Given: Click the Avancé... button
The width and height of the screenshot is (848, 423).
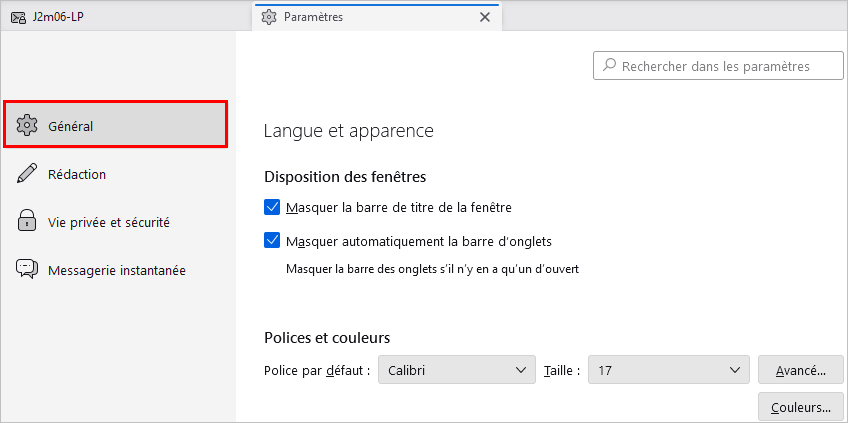Looking at the screenshot, I should click(800, 370).
